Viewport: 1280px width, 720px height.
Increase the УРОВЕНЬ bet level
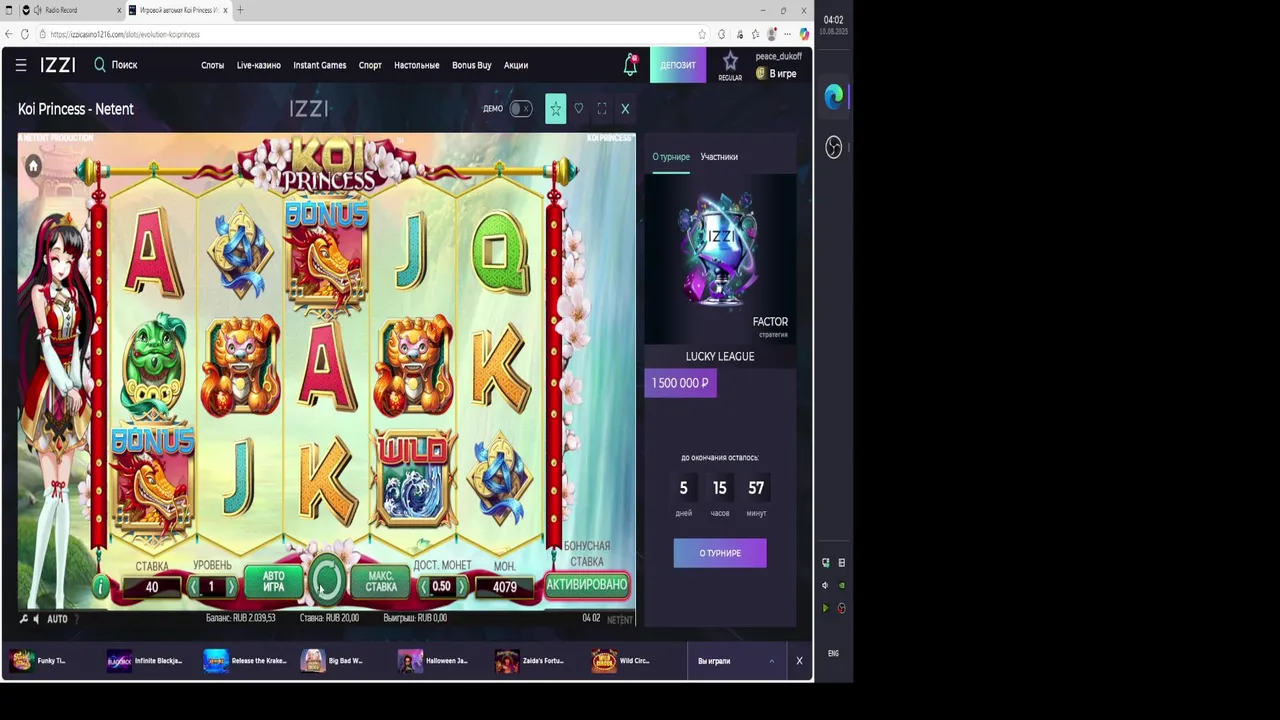click(231, 587)
